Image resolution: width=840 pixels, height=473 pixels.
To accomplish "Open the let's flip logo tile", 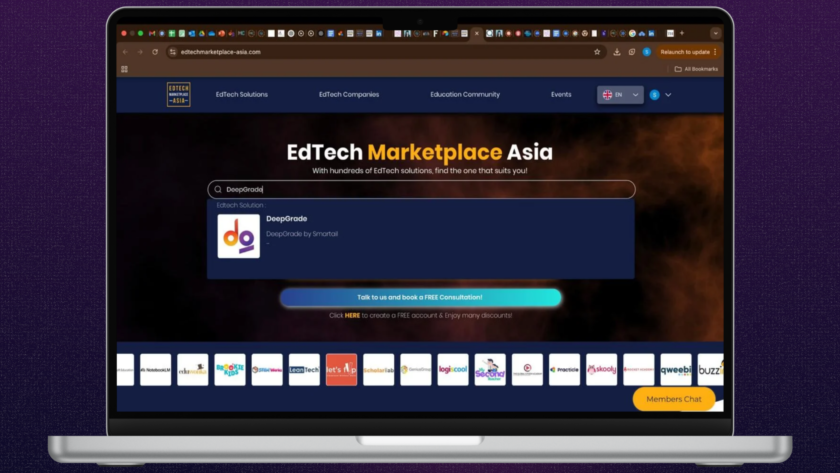I will click(341, 370).
